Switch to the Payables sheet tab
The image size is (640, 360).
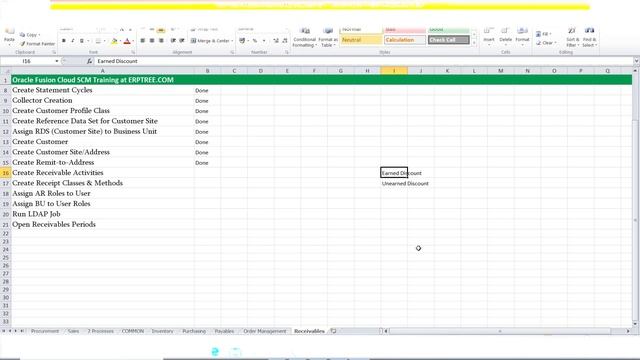point(224,331)
